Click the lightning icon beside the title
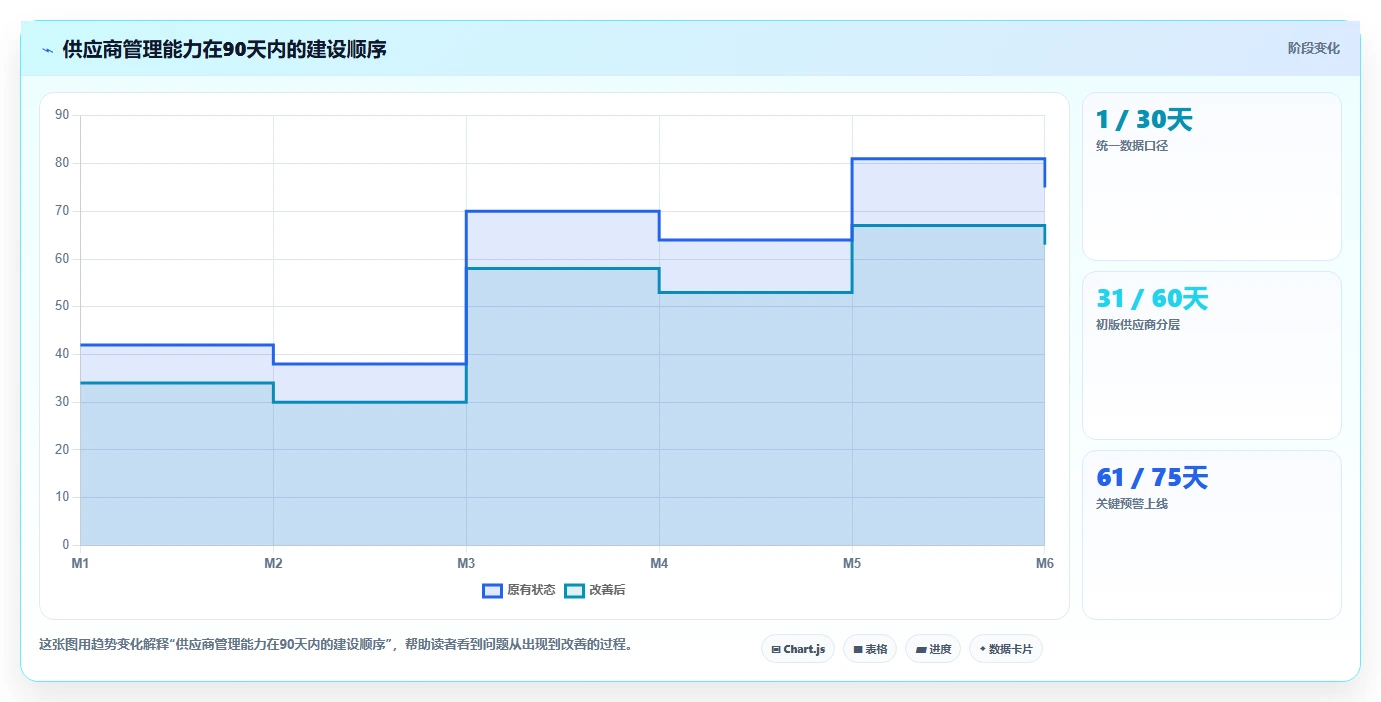Viewport: 1381px width, 702px height. 48,50
